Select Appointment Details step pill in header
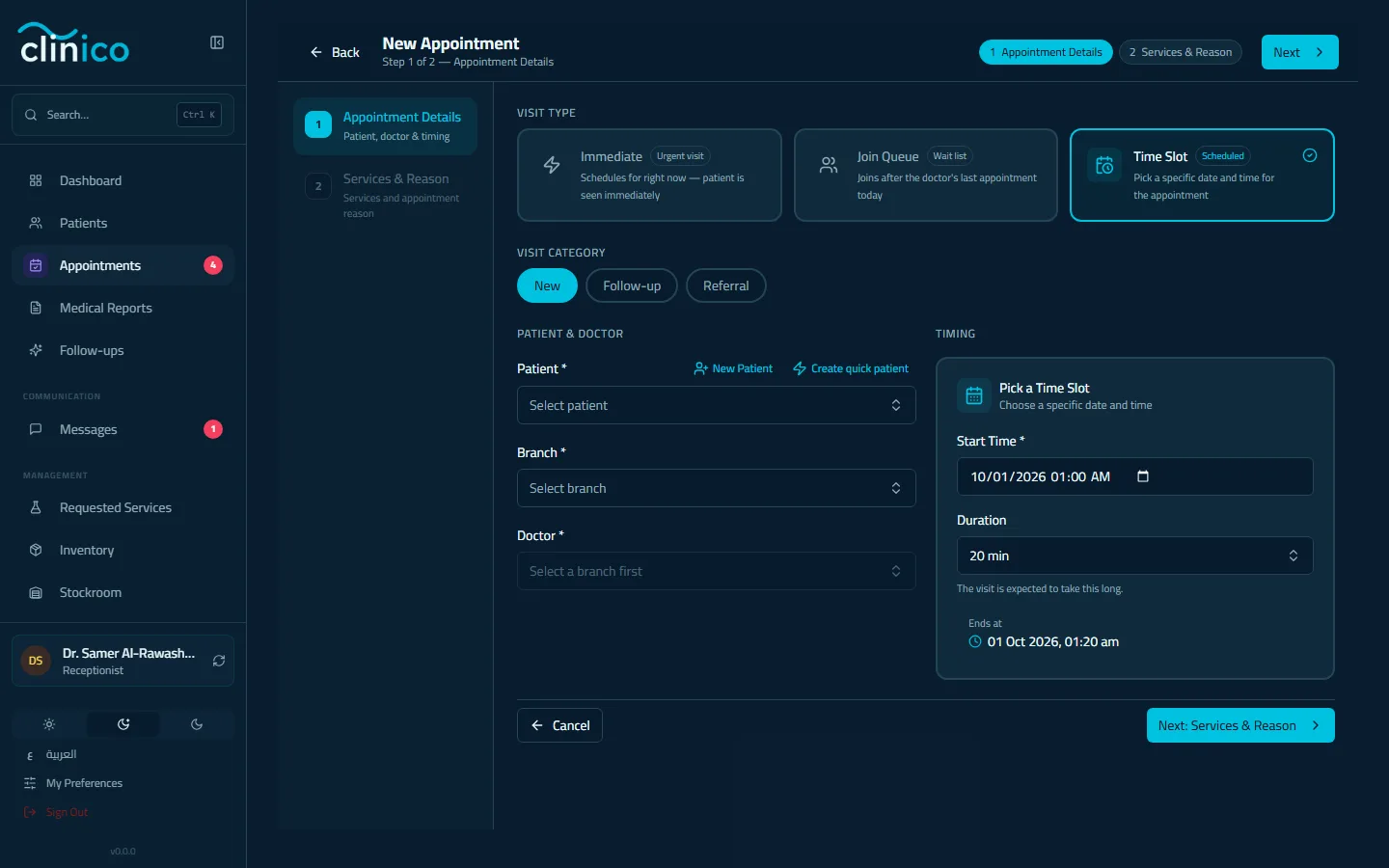 [x=1046, y=52]
